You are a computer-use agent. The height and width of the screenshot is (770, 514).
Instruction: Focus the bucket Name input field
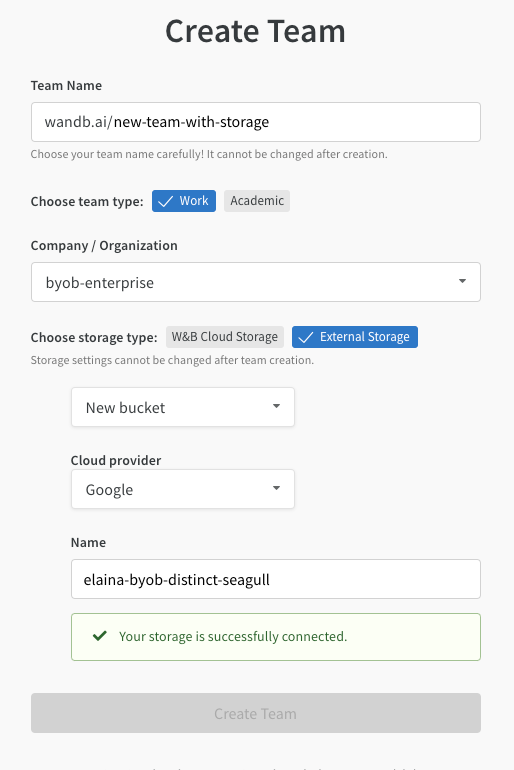276,579
